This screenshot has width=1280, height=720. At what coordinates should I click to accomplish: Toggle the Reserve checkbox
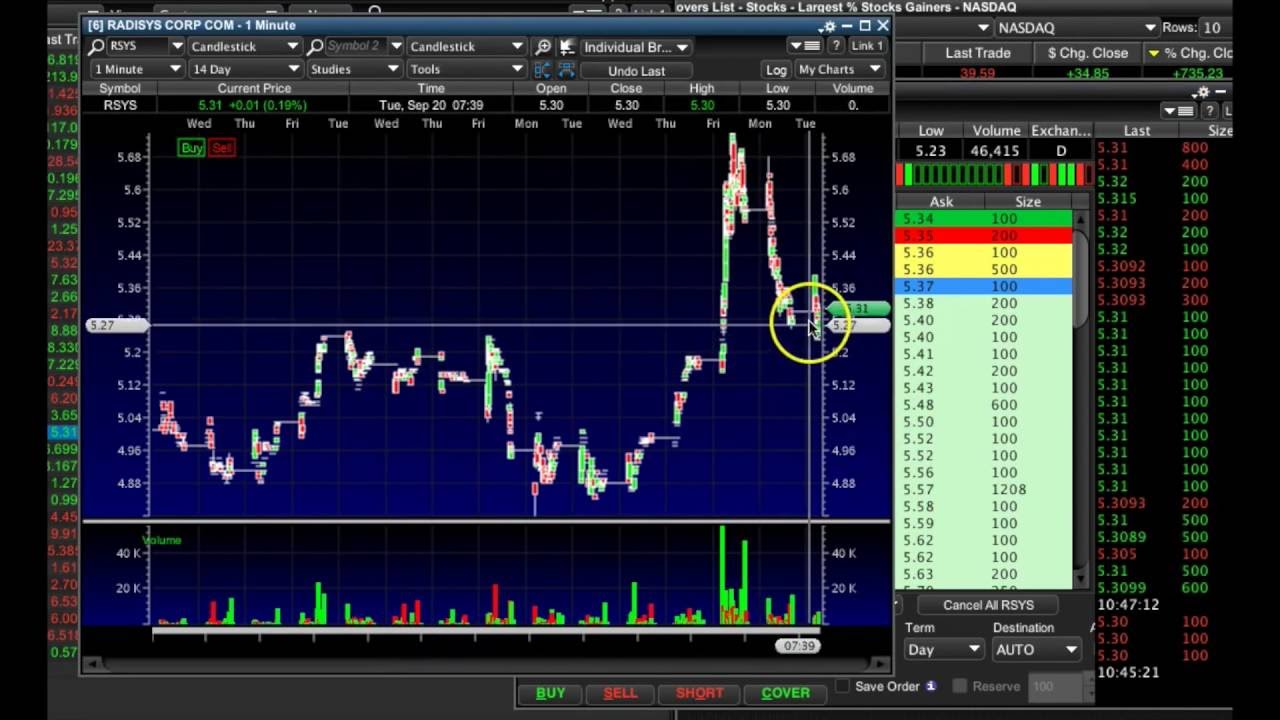[x=960, y=686]
